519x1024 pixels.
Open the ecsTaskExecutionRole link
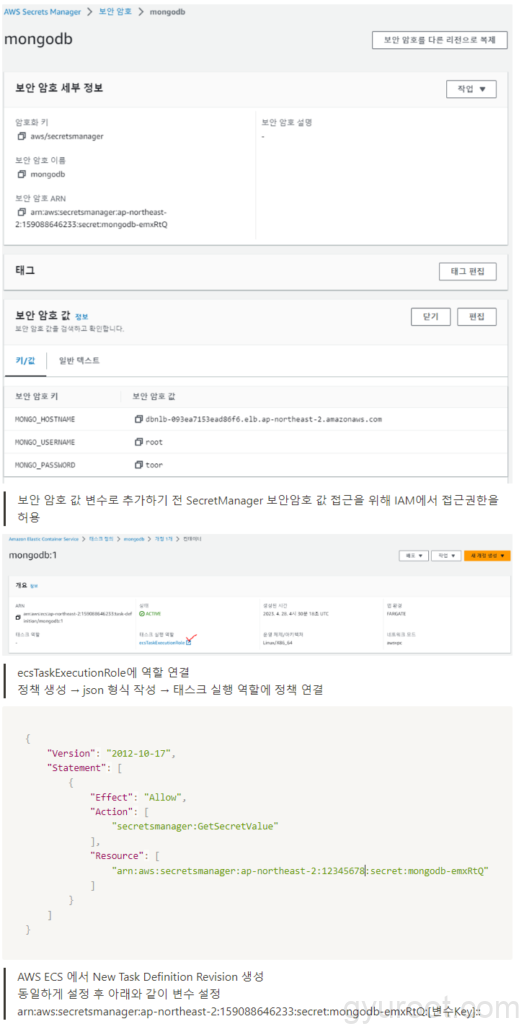[161, 642]
